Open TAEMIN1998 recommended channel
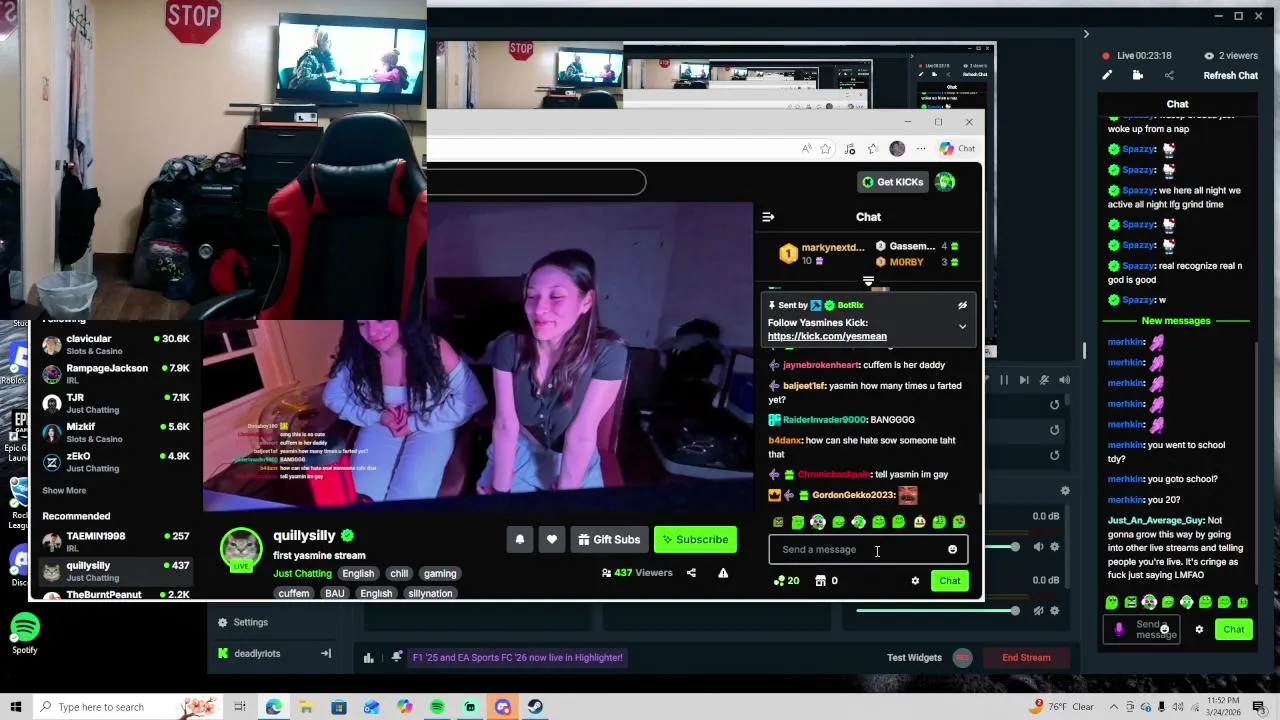This screenshot has width=1280, height=720. tap(115, 541)
